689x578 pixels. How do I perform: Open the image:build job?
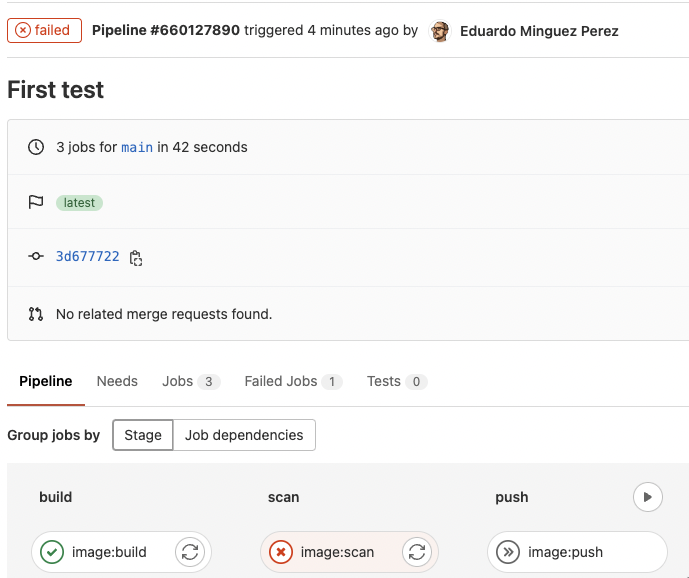(x=109, y=552)
